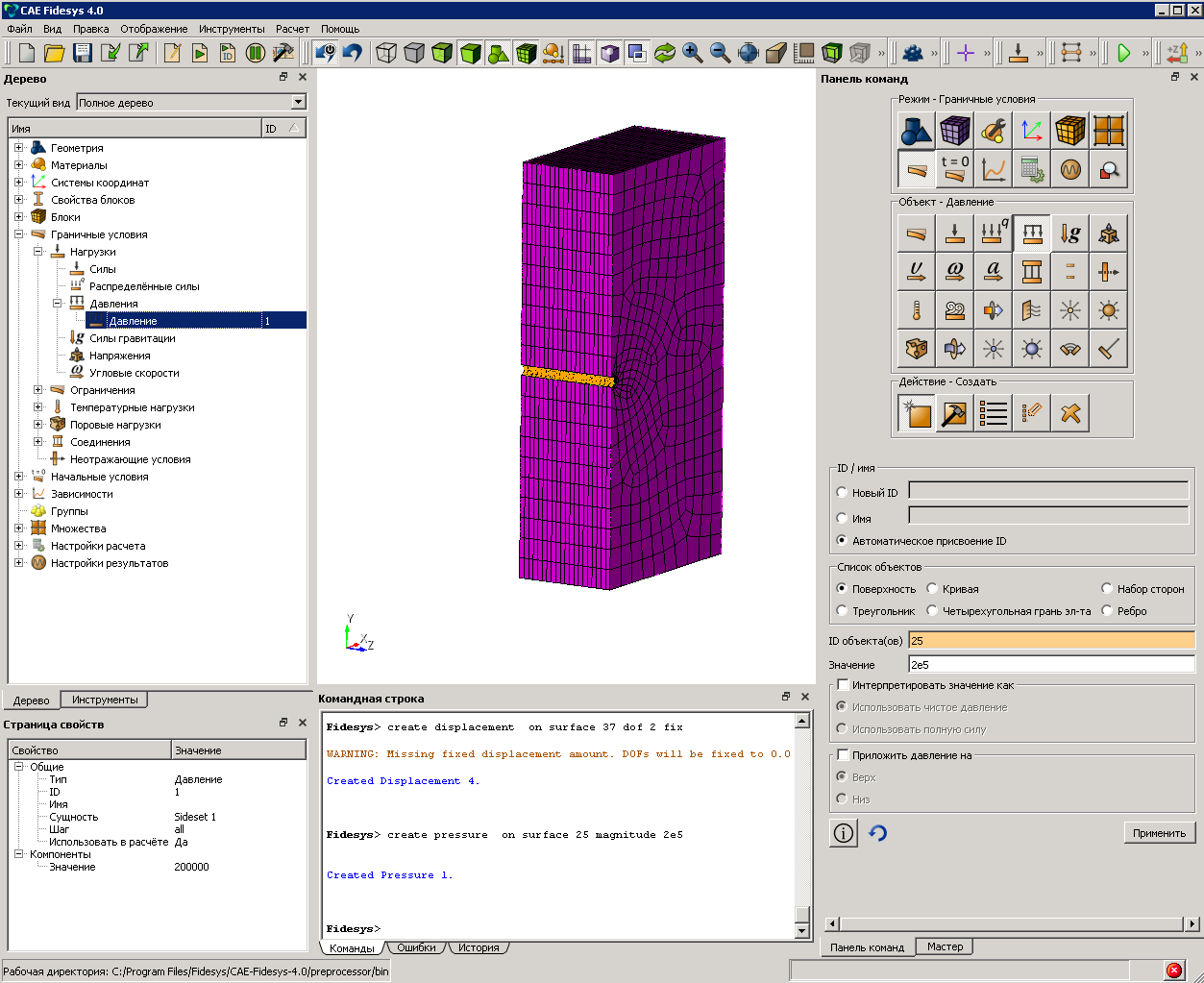Click the blue reset arrow button
The height and width of the screenshot is (983, 1204).
[878, 833]
